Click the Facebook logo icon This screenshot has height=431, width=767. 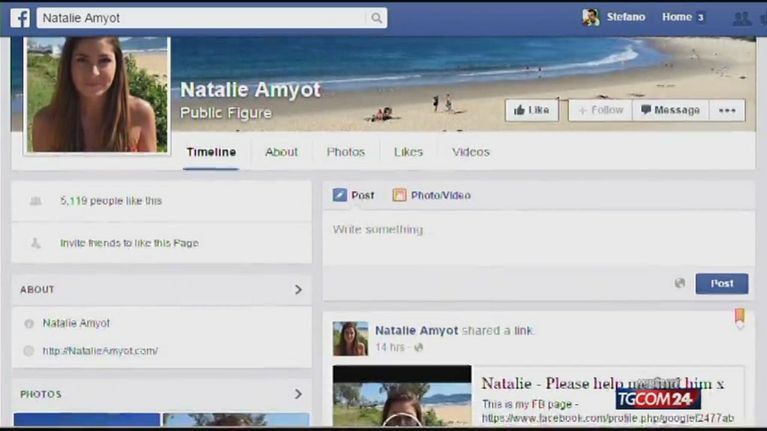(x=20, y=17)
